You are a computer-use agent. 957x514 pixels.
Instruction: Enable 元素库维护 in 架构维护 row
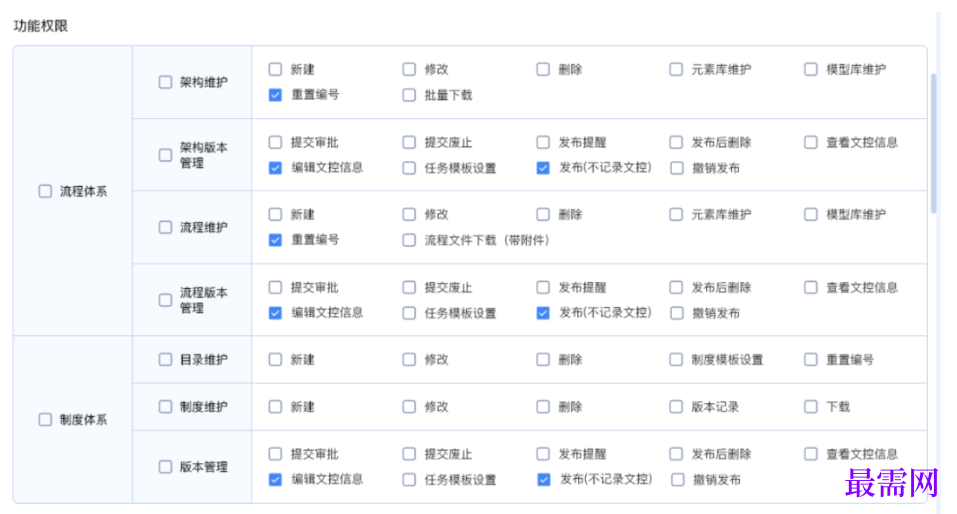click(x=676, y=69)
